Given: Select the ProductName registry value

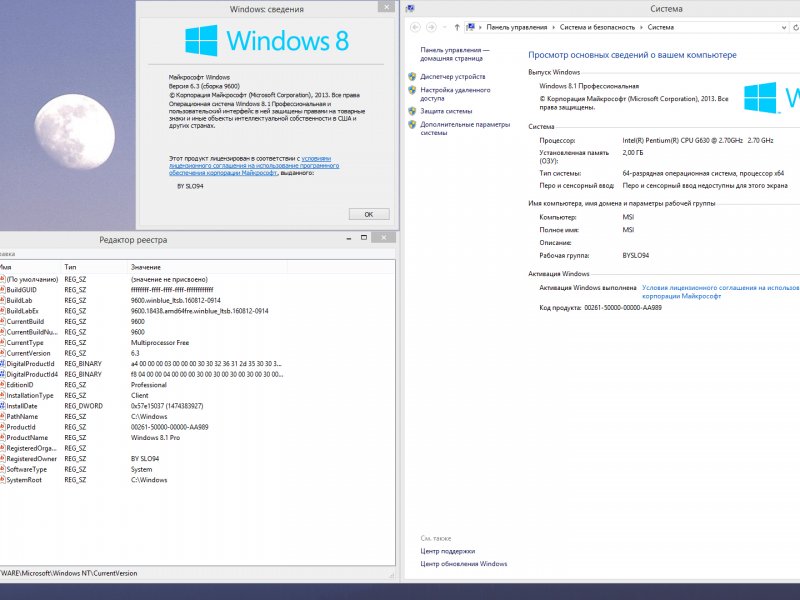Looking at the screenshot, I should pyautogui.click(x=27, y=438).
